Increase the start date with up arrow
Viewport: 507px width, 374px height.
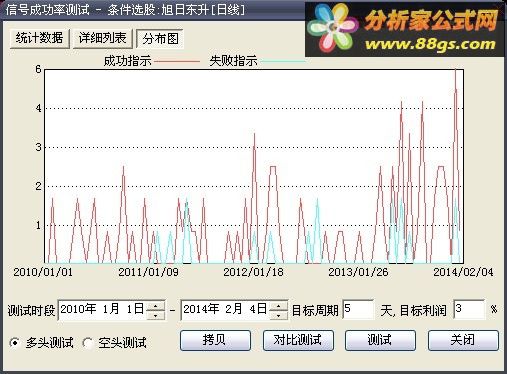[x=156, y=305]
